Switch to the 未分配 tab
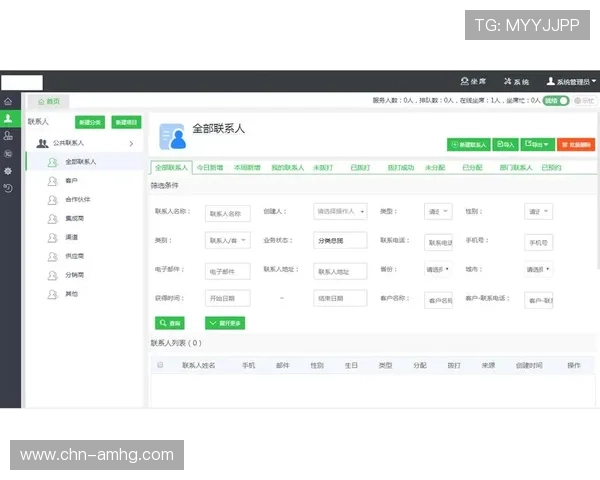 (435, 168)
